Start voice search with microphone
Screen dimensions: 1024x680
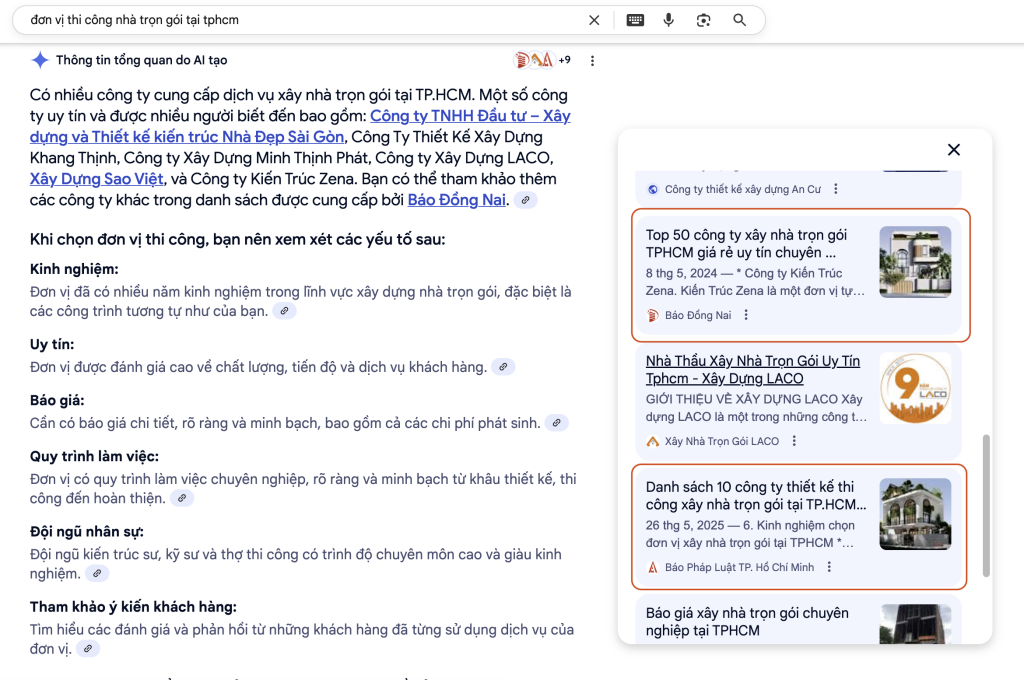pyautogui.click(x=669, y=20)
